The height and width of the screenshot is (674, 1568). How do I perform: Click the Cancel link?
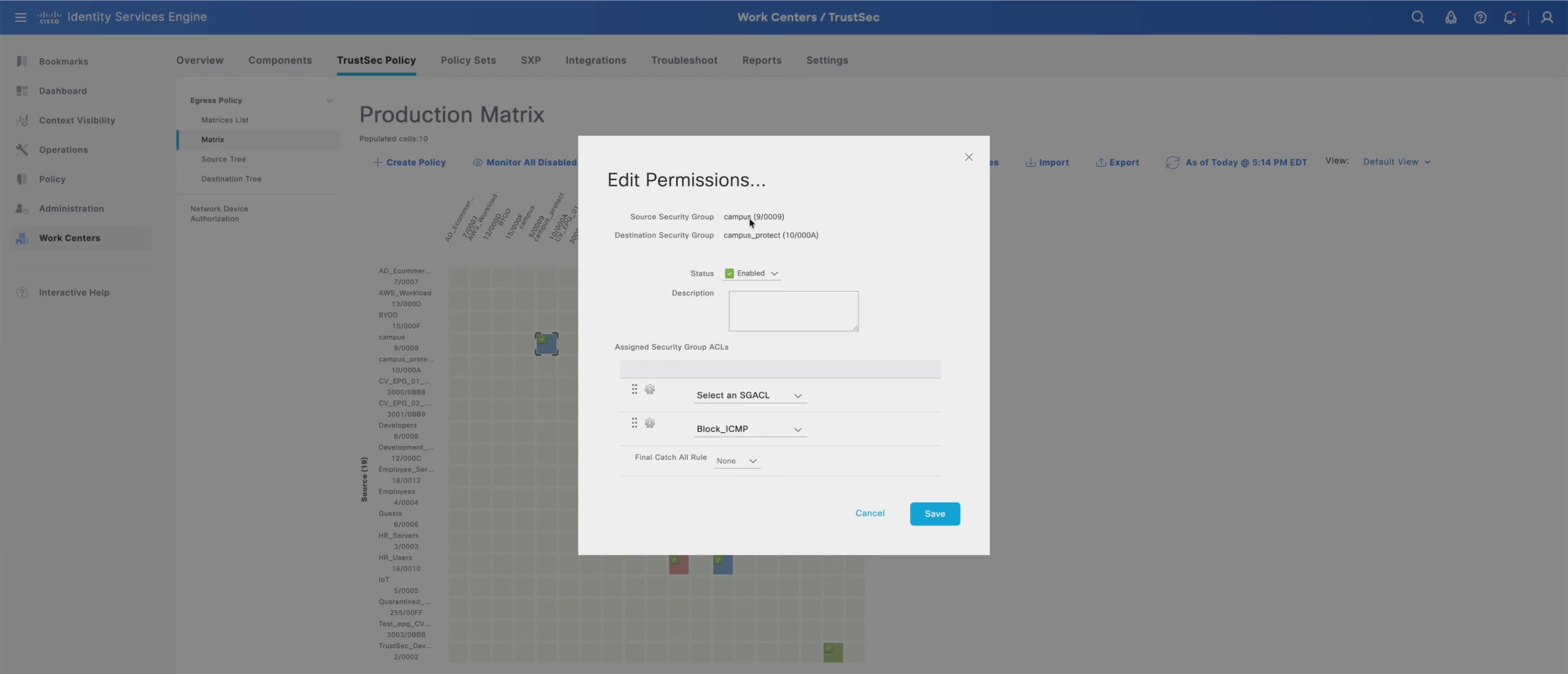tap(870, 513)
